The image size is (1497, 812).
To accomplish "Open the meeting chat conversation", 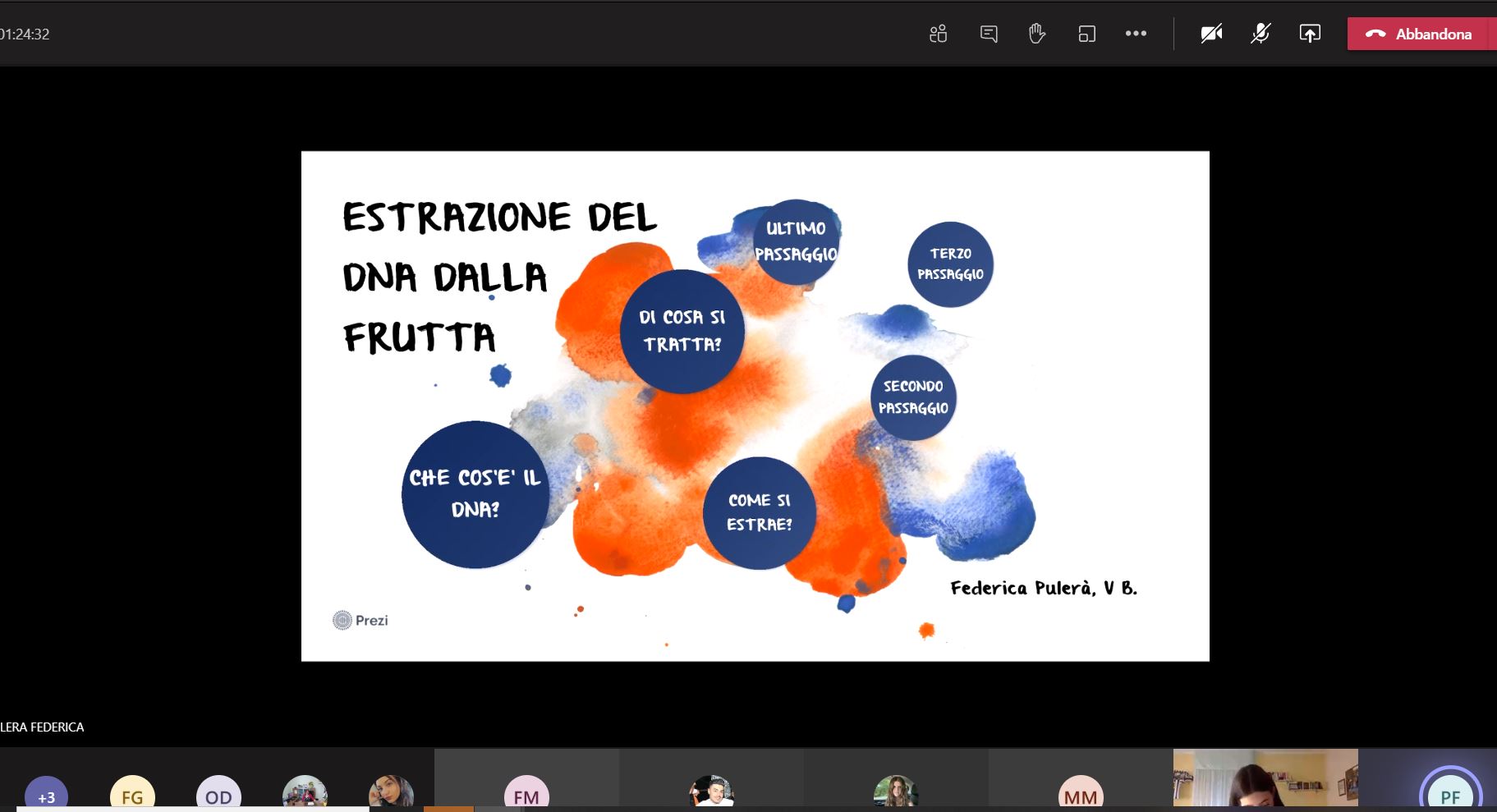I will pos(989,34).
